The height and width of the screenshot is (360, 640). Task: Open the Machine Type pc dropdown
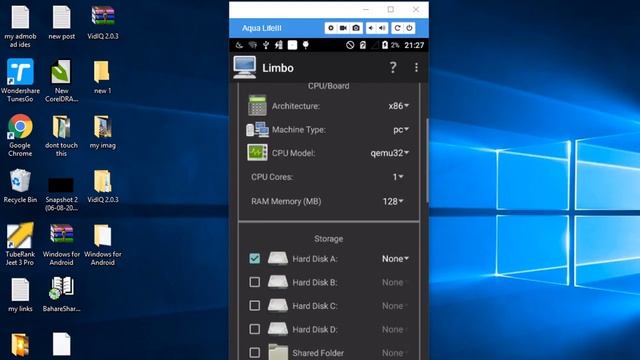tap(401, 129)
